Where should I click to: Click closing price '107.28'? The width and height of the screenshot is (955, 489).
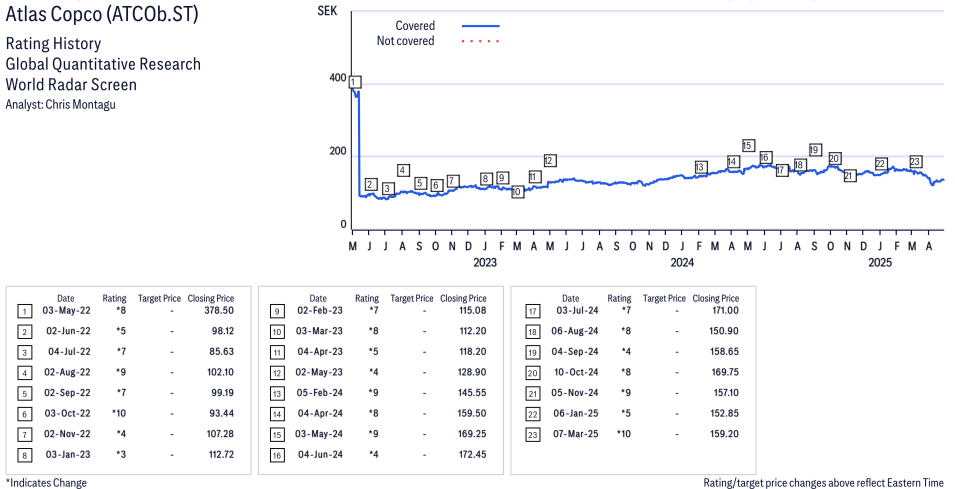[220, 434]
